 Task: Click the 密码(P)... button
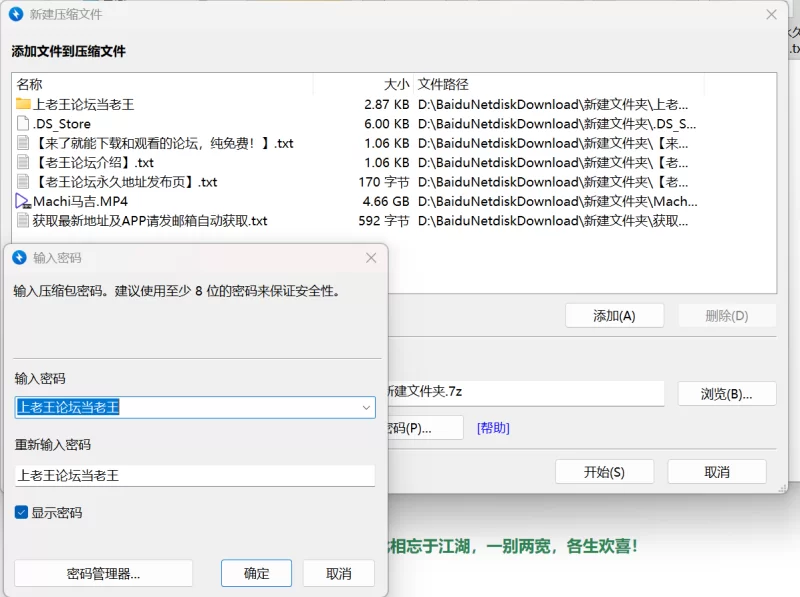pyautogui.click(x=426, y=428)
